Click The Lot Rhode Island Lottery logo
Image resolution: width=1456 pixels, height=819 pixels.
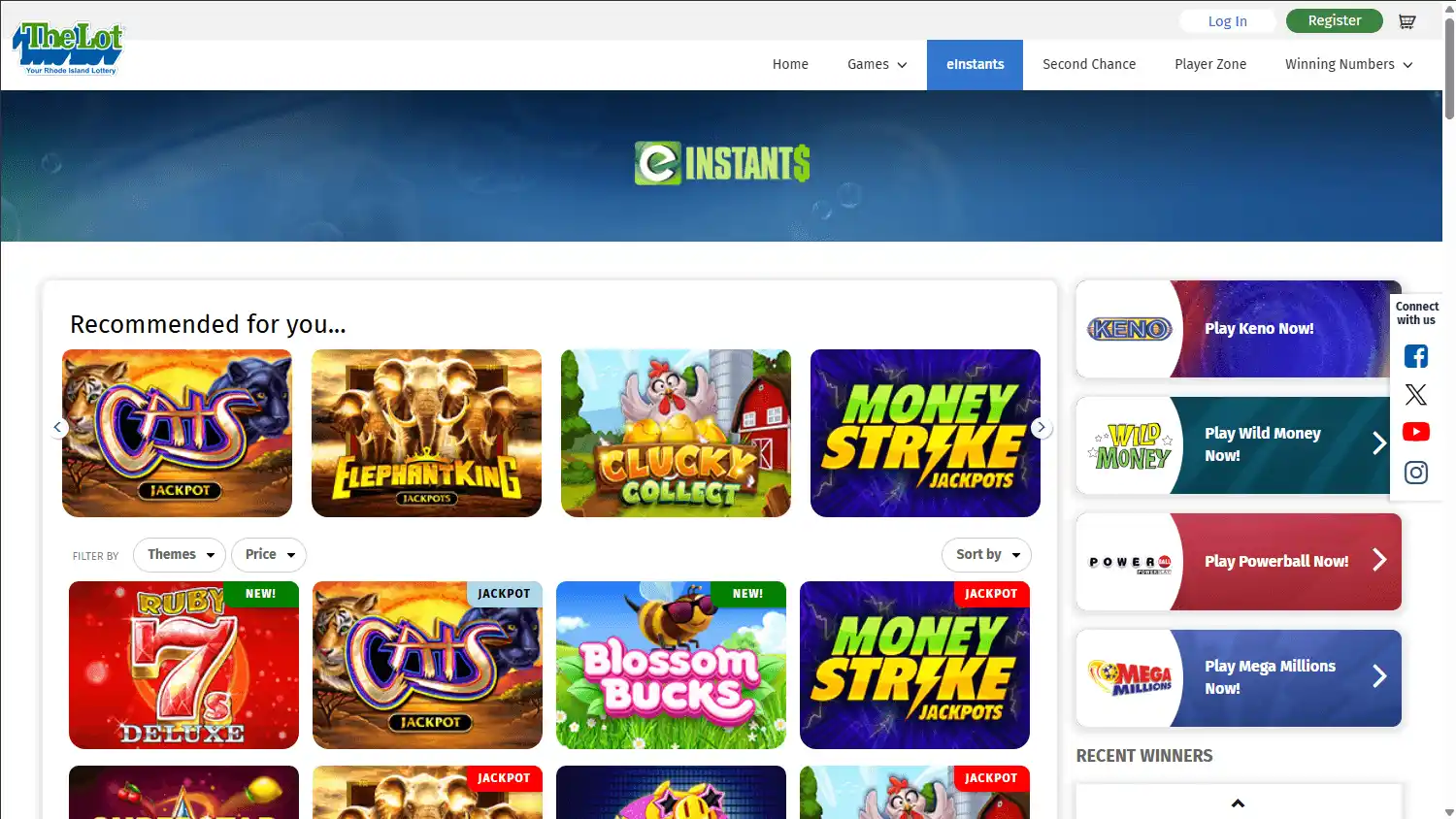pyautogui.click(x=70, y=49)
